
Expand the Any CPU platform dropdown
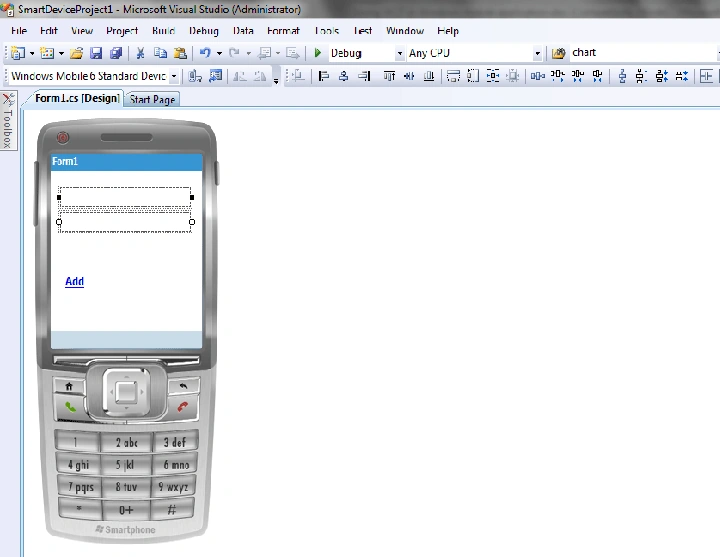tap(537, 53)
